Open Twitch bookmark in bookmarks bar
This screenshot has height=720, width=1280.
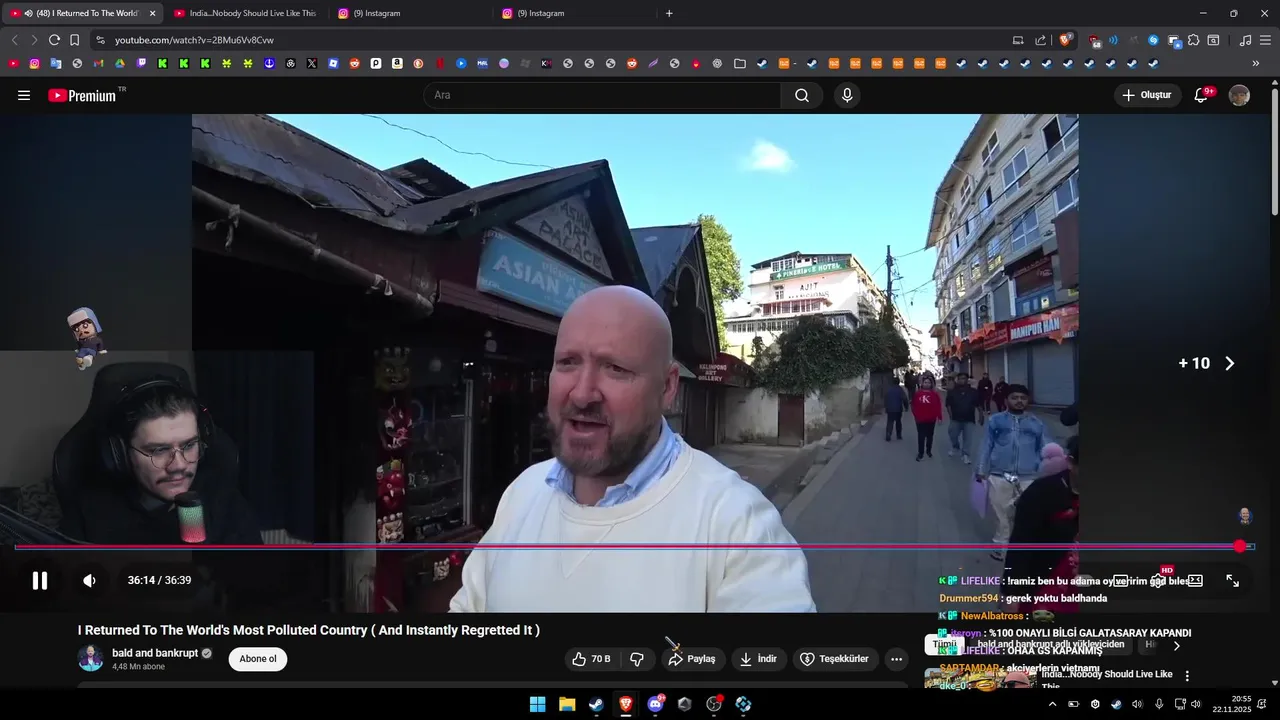141,63
